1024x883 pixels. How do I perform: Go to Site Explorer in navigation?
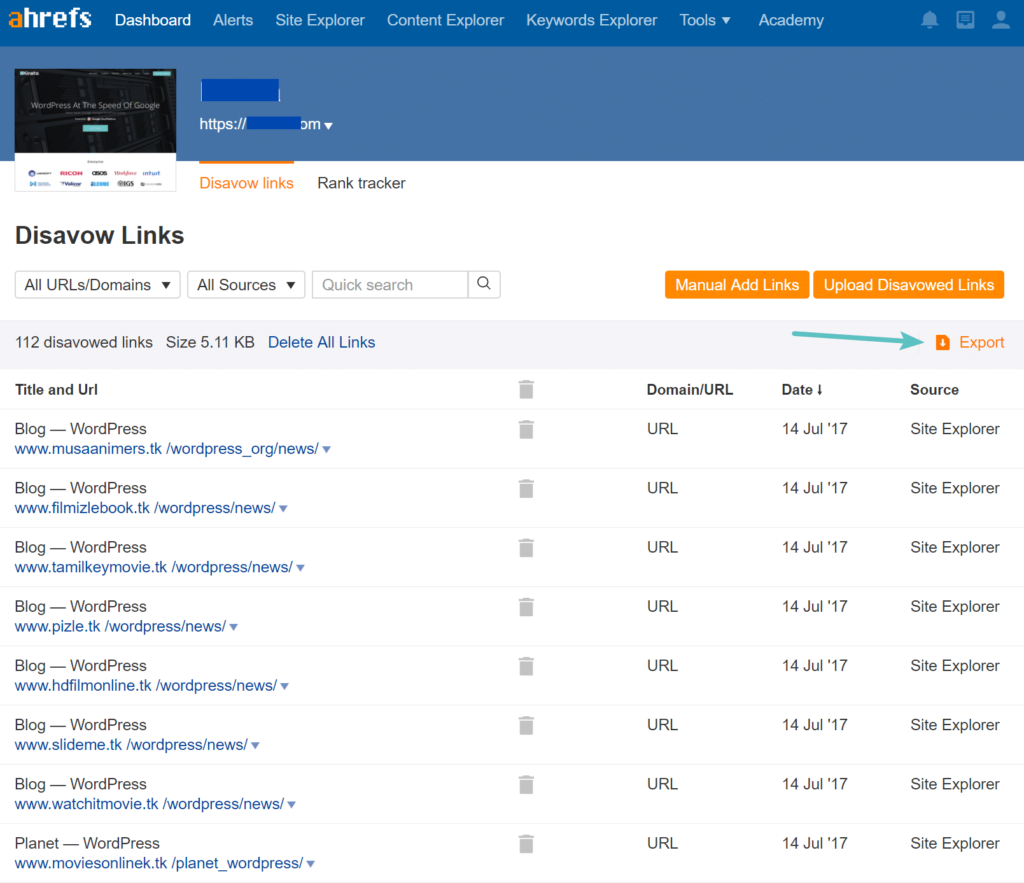320,20
